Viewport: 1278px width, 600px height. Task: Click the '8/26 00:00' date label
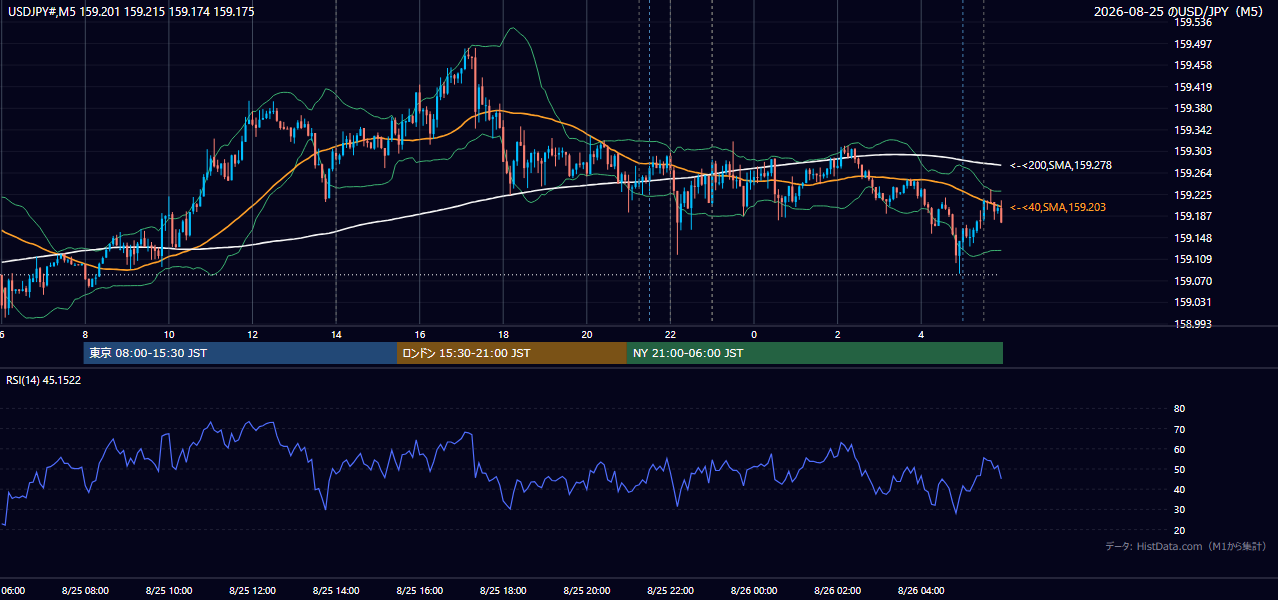[754, 591]
